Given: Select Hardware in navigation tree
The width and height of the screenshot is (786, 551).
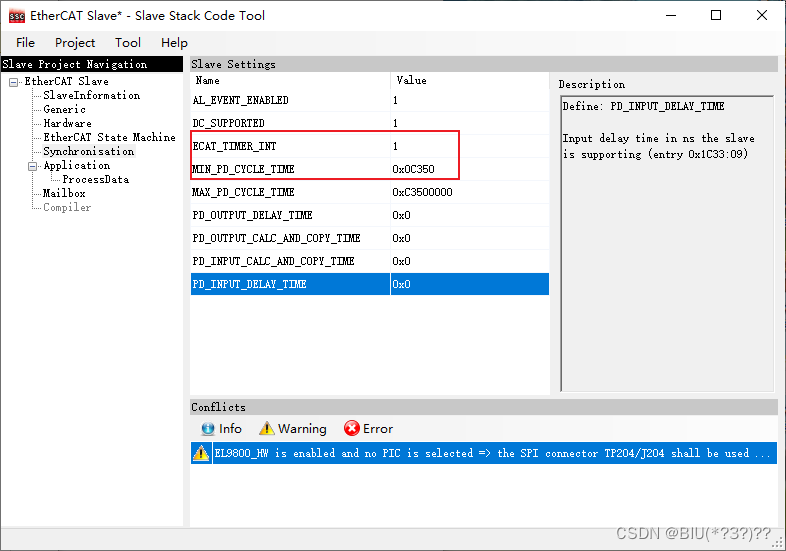Looking at the screenshot, I should (68, 123).
